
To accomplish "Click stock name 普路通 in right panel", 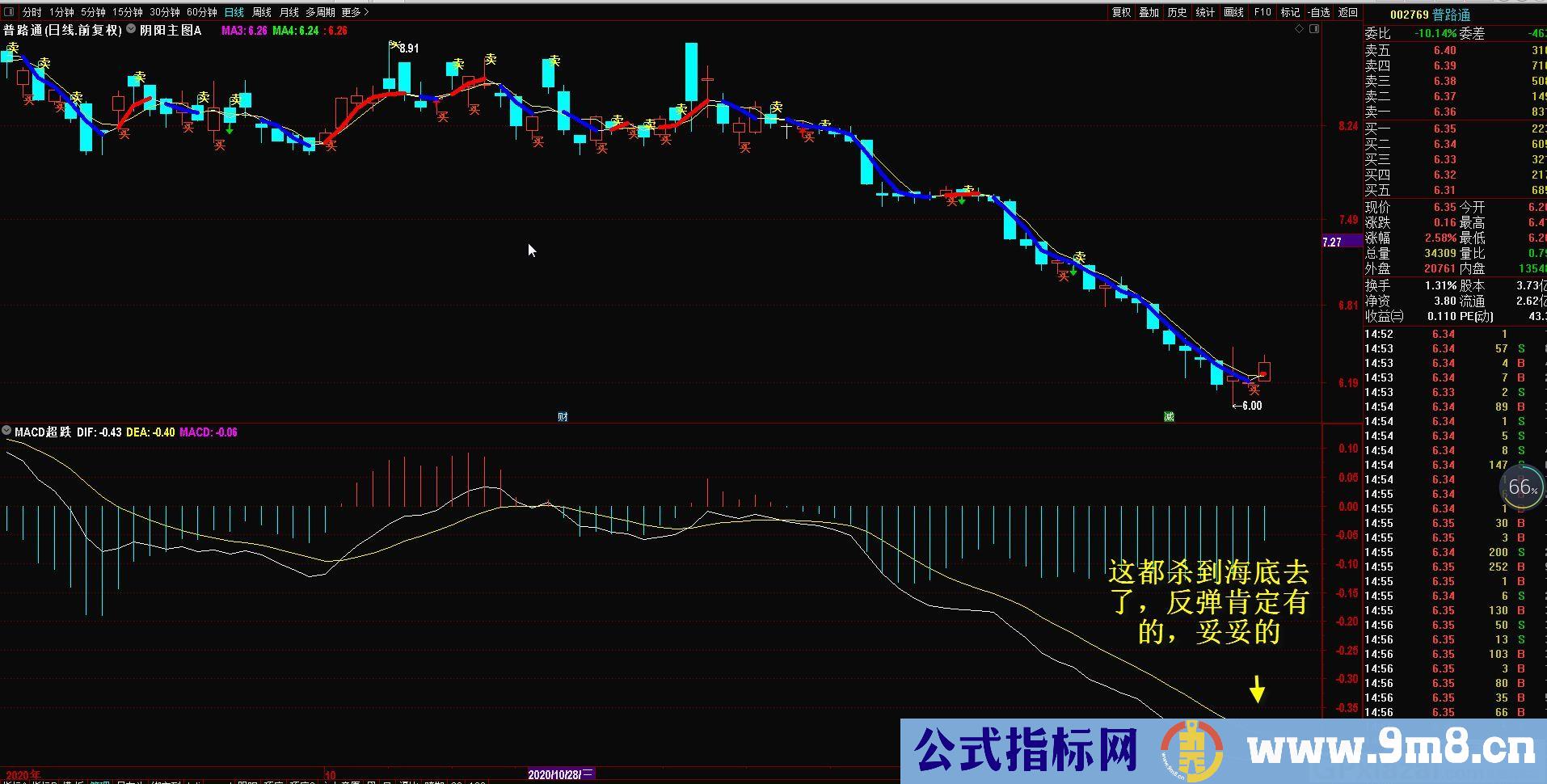I will coord(1452,15).
